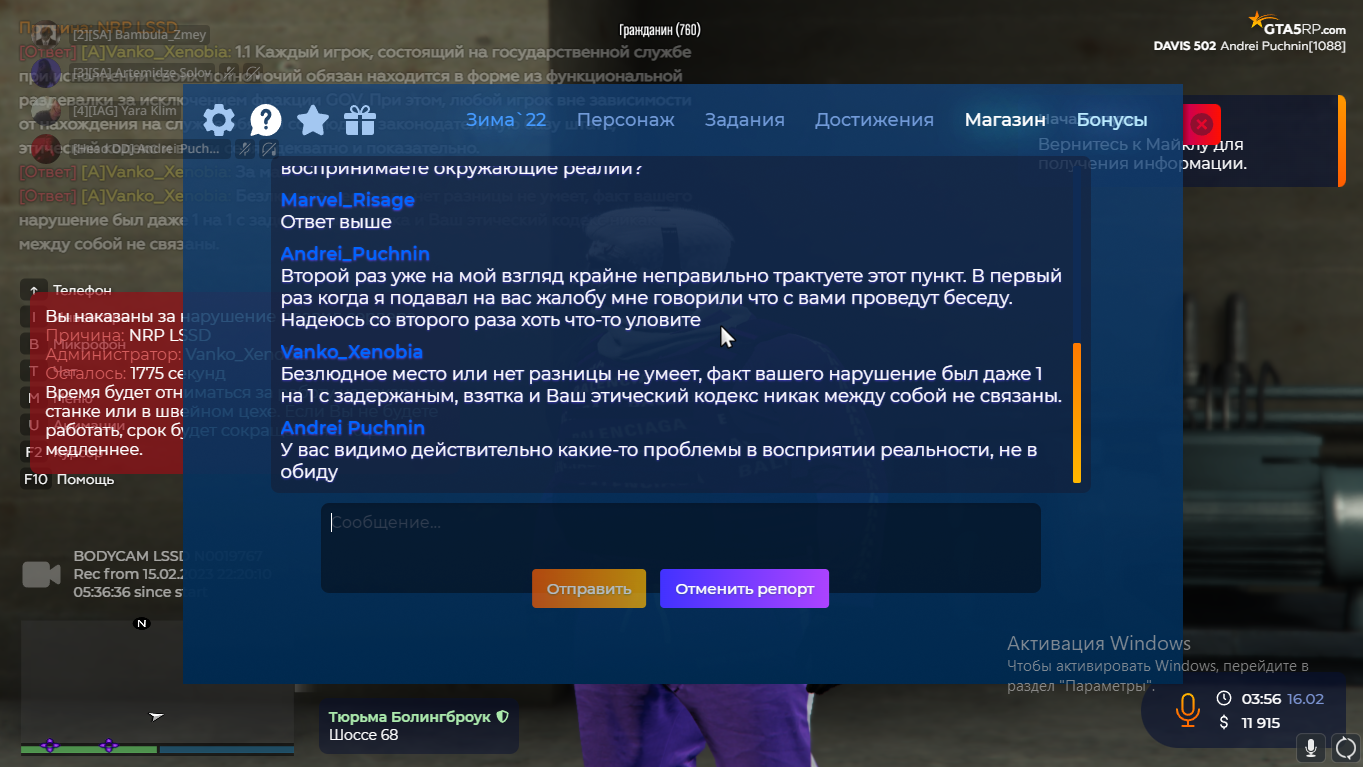Screen dimensions: 1363x767
Task: Toggle muted headphones icon next to Andrei Puch
Action: [268, 149]
